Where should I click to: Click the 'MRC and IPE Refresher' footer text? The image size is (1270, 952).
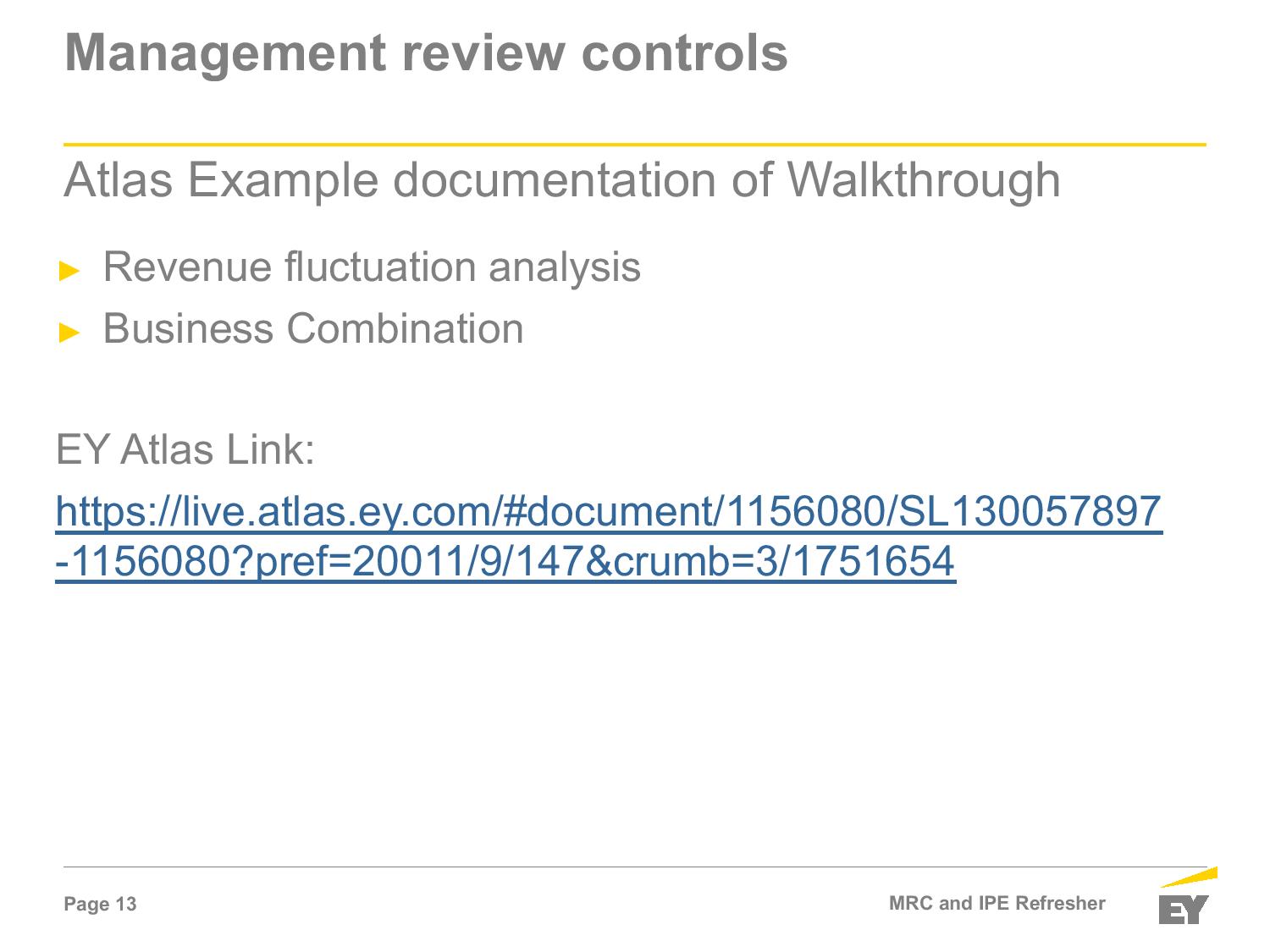pos(997,903)
